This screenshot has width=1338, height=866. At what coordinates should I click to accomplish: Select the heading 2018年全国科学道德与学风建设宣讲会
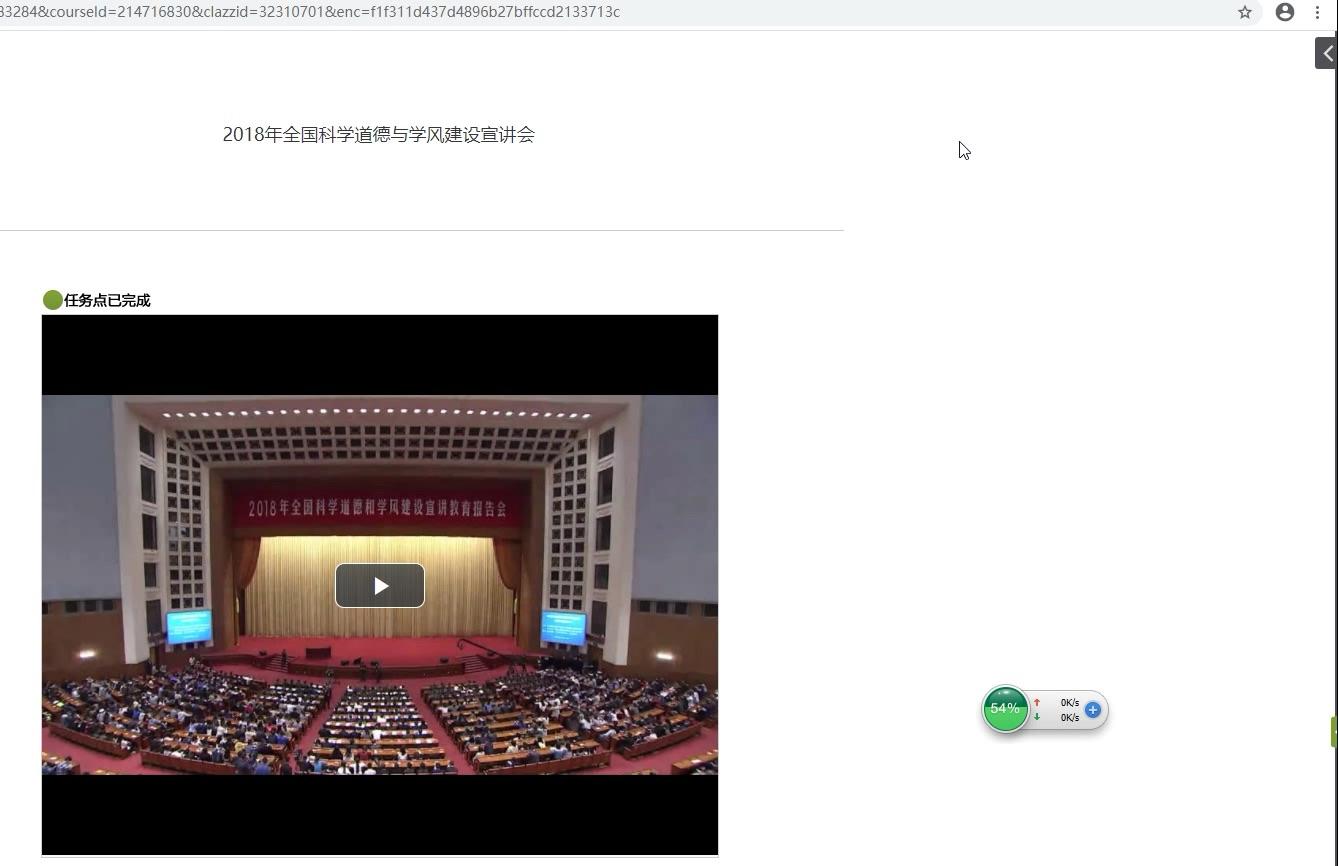[379, 135]
